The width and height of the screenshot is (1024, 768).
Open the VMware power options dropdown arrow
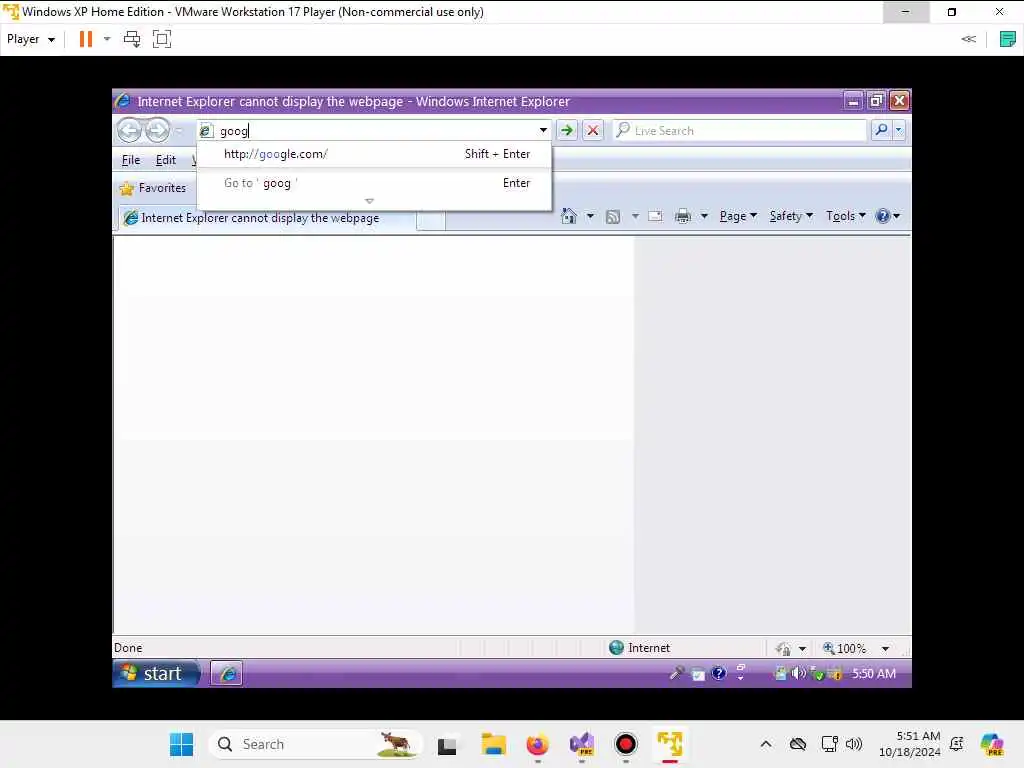click(x=107, y=39)
